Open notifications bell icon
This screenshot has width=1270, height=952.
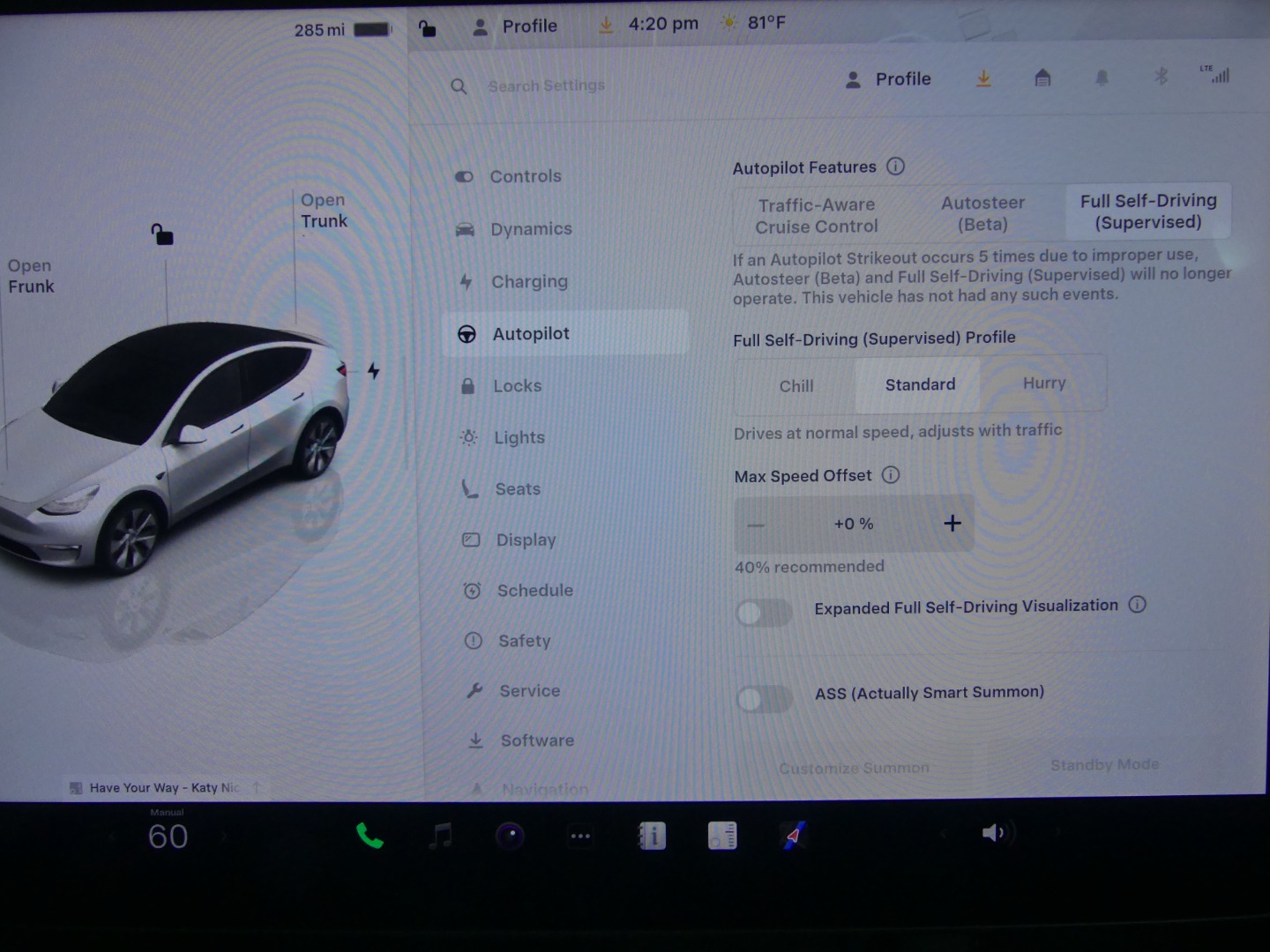coord(1102,78)
